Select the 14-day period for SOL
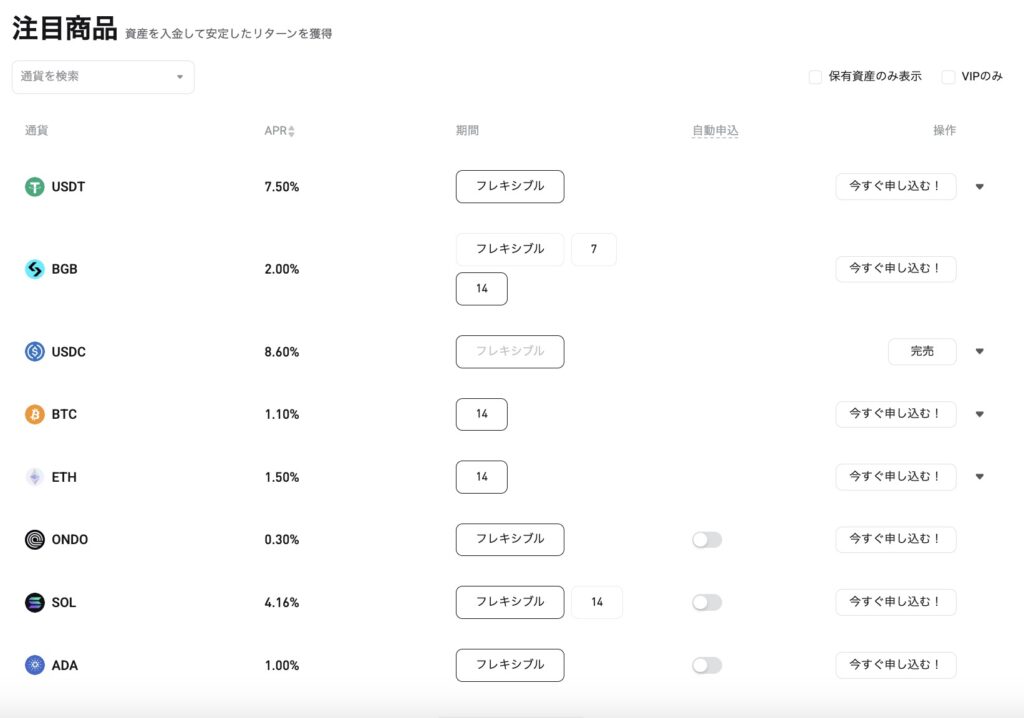The image size is (1024, 718). point(597,602)
